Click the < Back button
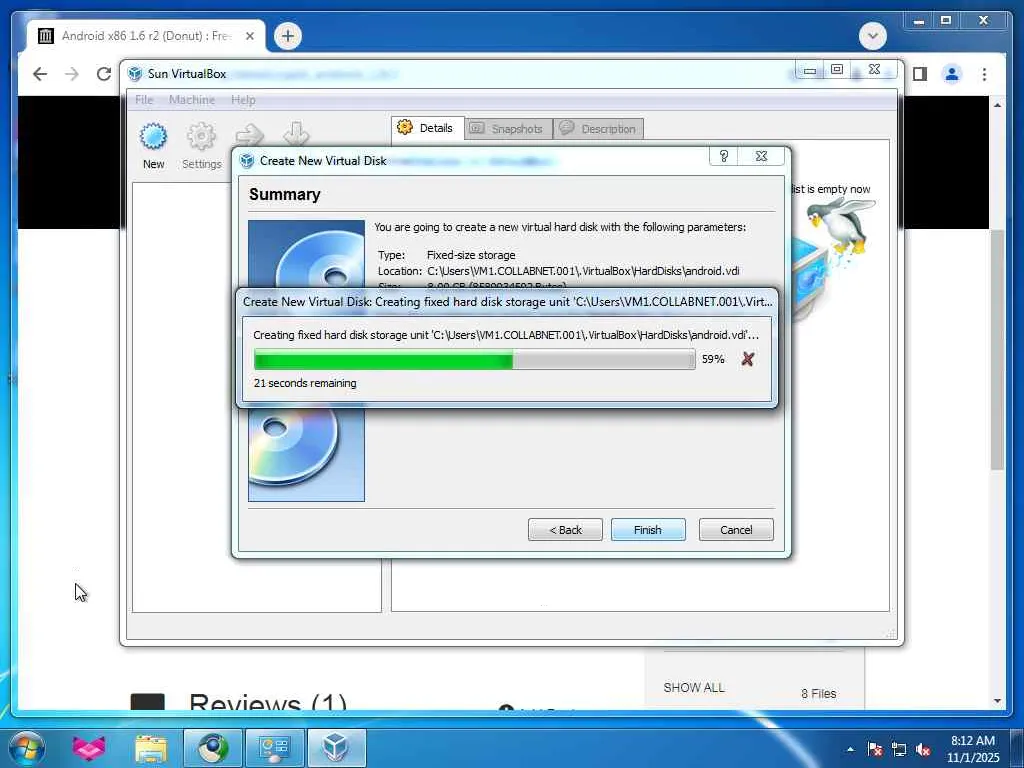The height and width of the screenshot is (768, 1024). 565,530
